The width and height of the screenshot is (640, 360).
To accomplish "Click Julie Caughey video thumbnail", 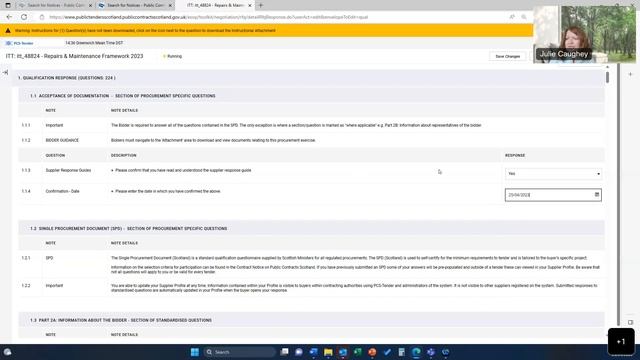I will coord(584,34).
